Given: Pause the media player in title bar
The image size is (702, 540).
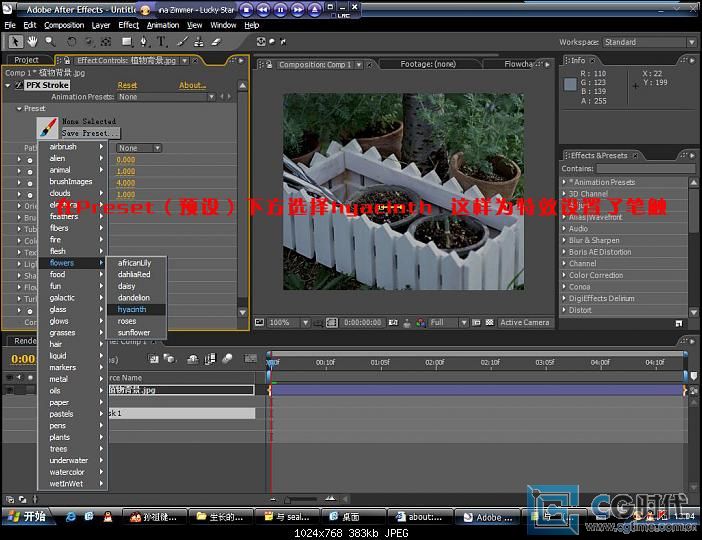Looking at the screenshot, I should coord(280,9).
